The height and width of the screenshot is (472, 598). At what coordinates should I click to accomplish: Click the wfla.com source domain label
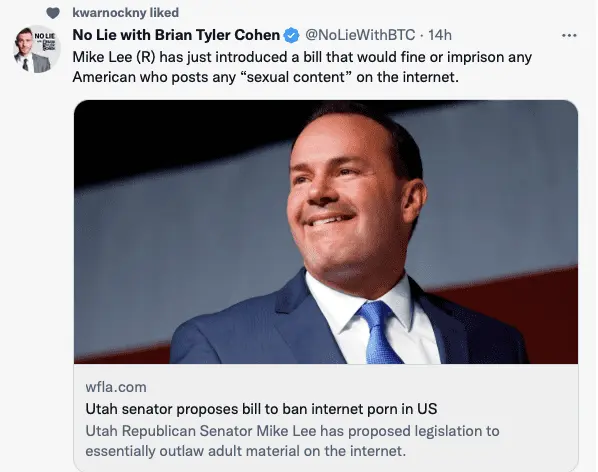pyautogui.click(x=116, y=387)
